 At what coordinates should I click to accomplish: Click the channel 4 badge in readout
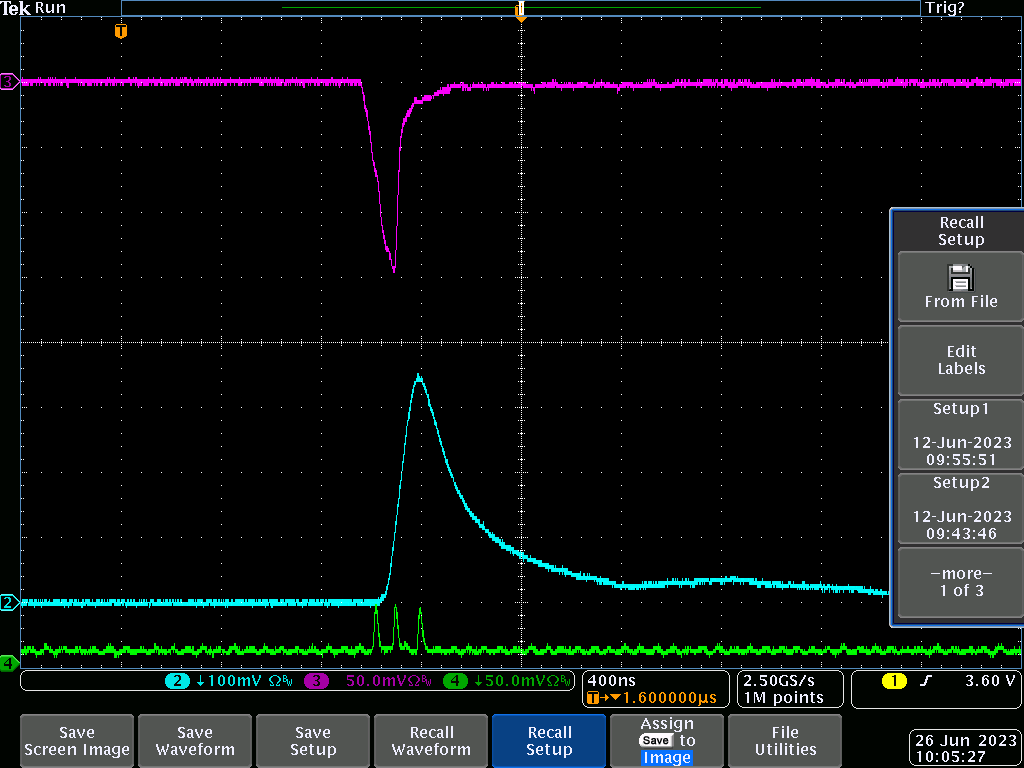pyautogui.click(x=456, y=681)
